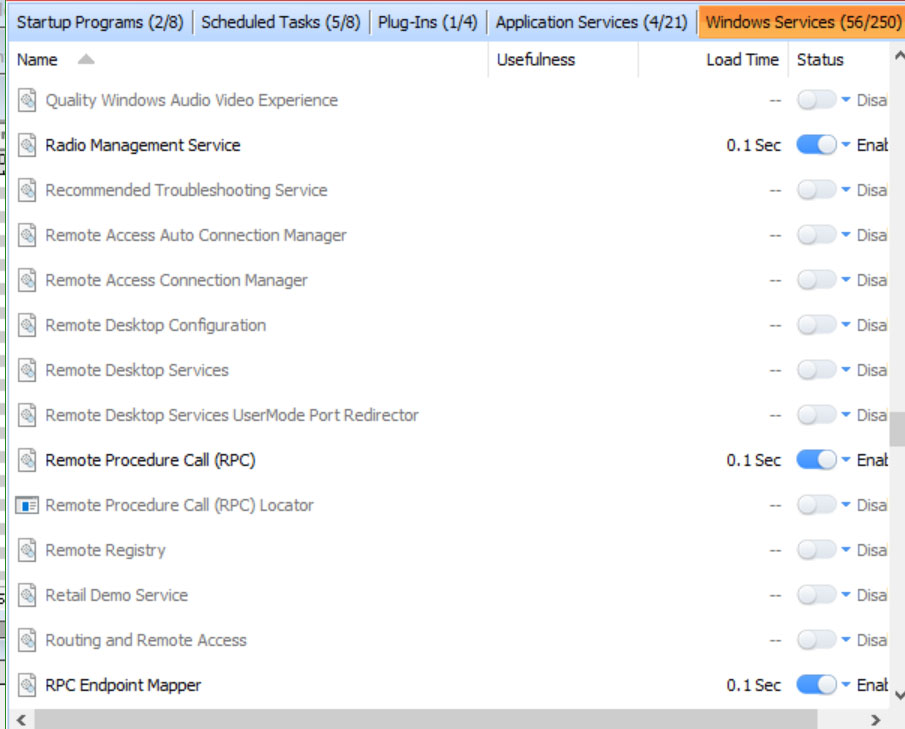Open status dropdown for Retail Demo Service

click(x=846, y=595)
